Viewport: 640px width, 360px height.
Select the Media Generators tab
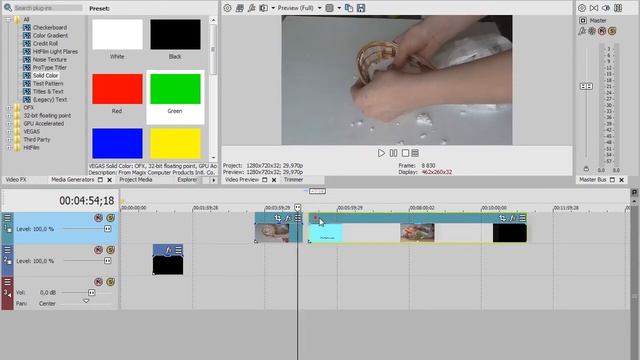pyautogui.click(x=73, y=180)
